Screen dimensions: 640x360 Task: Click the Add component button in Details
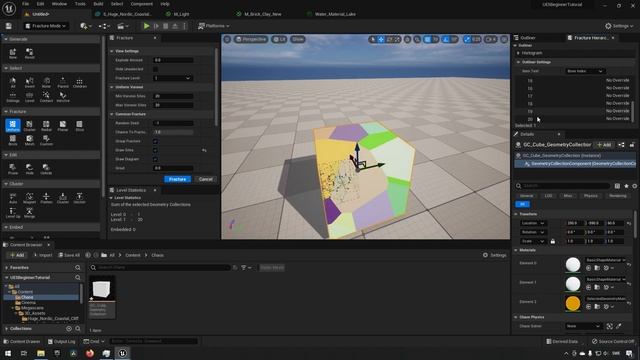coord(604,145)
